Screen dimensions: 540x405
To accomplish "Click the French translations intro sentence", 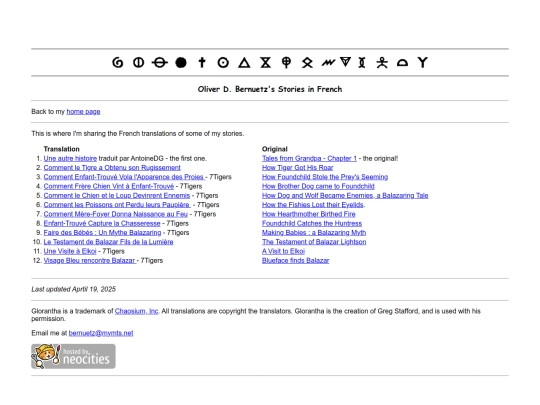I will click(x=138, y=134).
